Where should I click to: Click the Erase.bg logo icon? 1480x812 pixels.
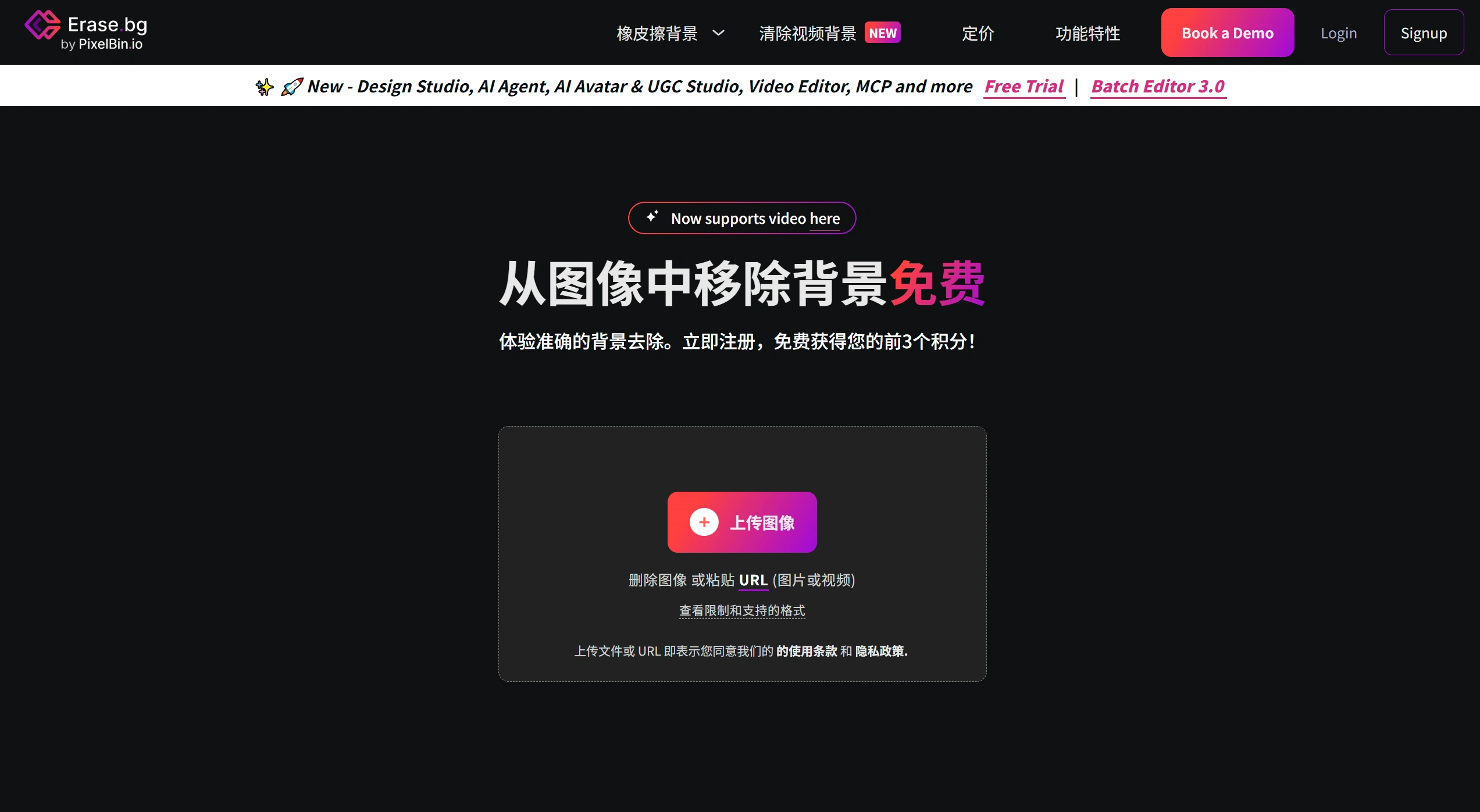pos(42,24)
